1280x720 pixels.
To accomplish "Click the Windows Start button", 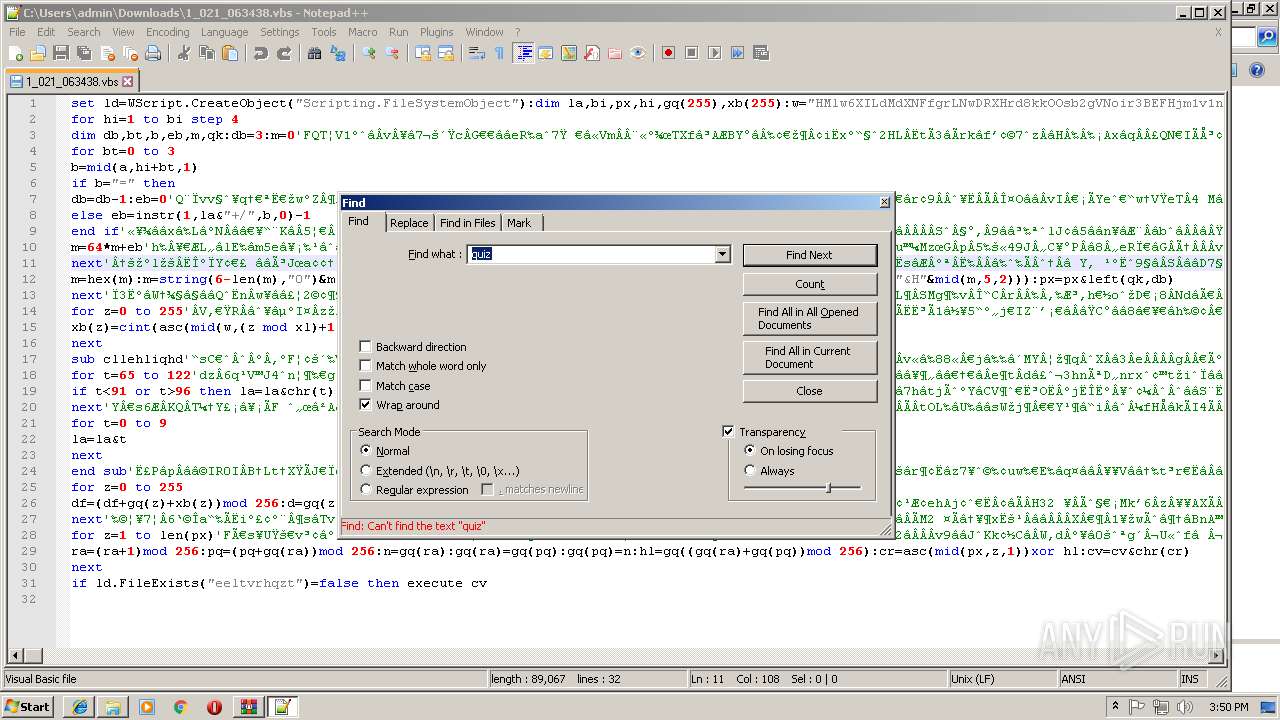I will (28, 706).
